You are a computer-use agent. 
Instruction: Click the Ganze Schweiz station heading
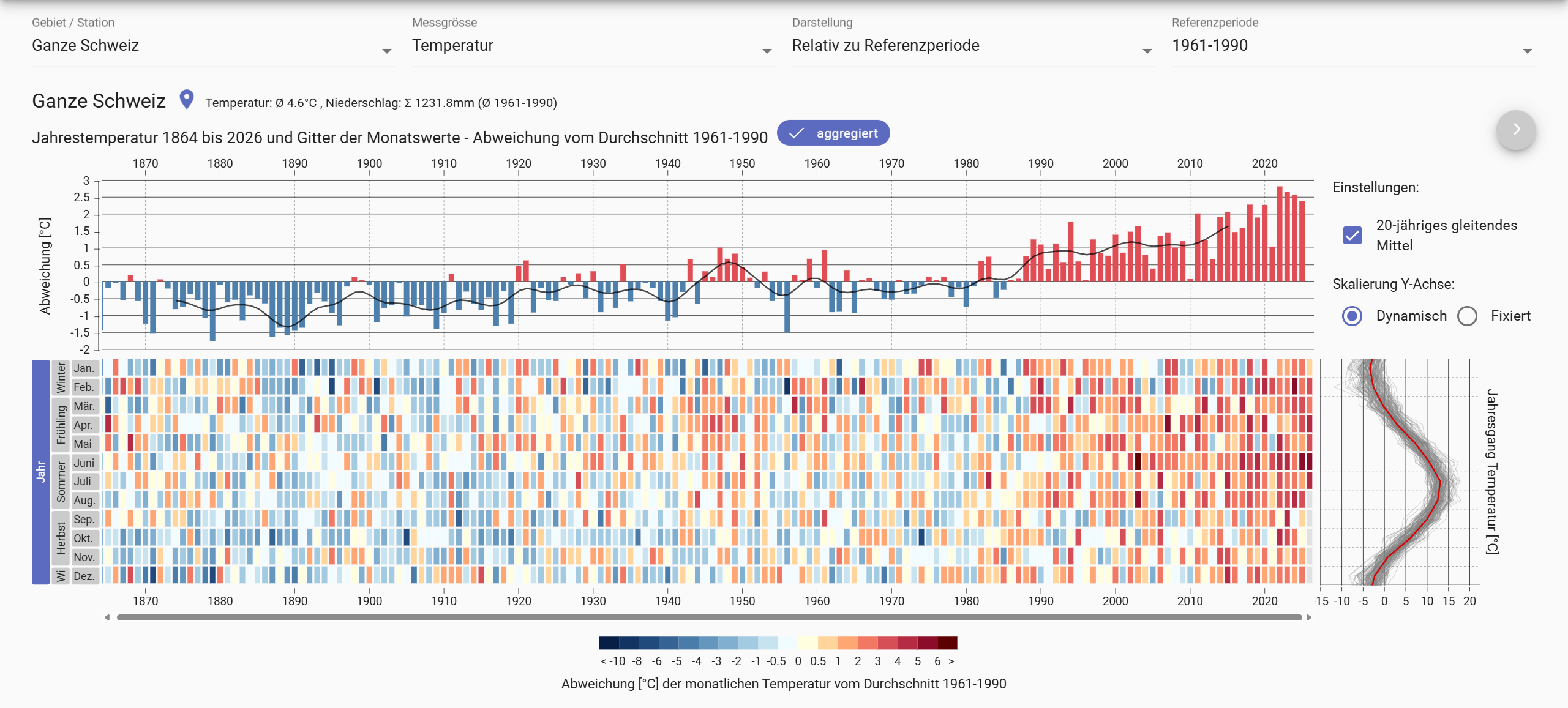pyautogui.click(x=99, y=101)
